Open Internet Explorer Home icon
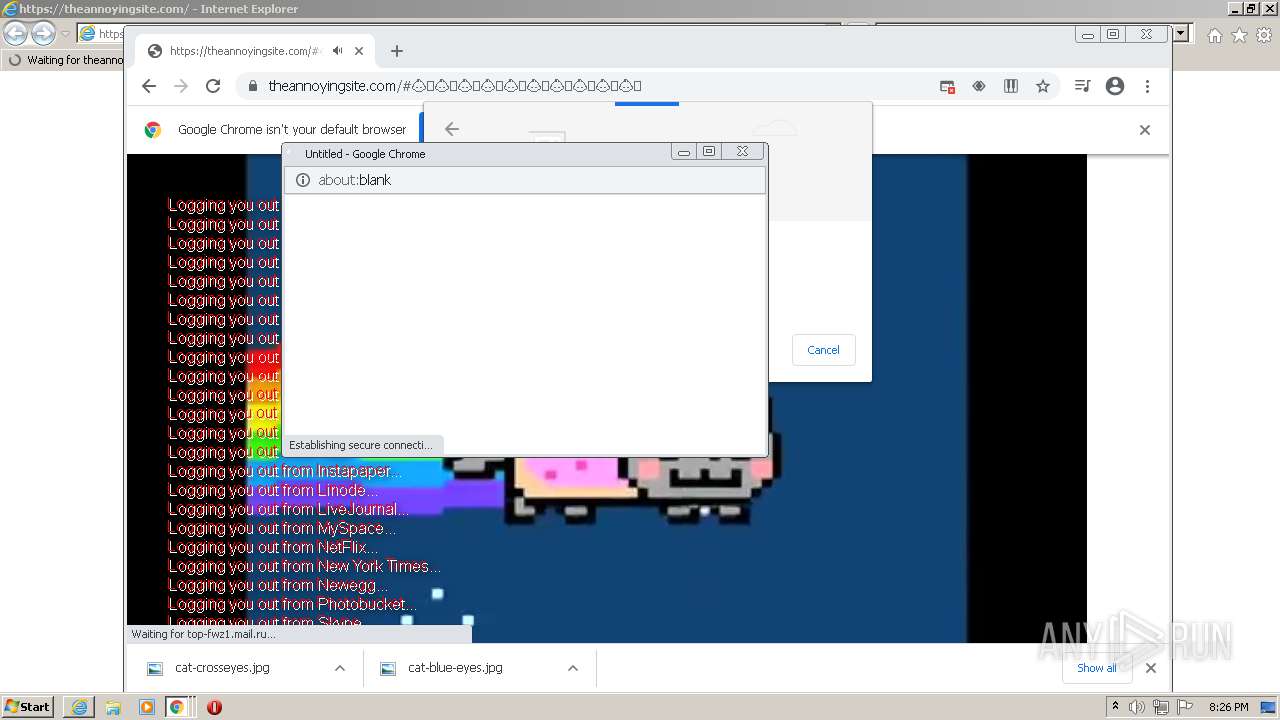This screenshot has height=720, width=1280. [x=1214, y=35]
